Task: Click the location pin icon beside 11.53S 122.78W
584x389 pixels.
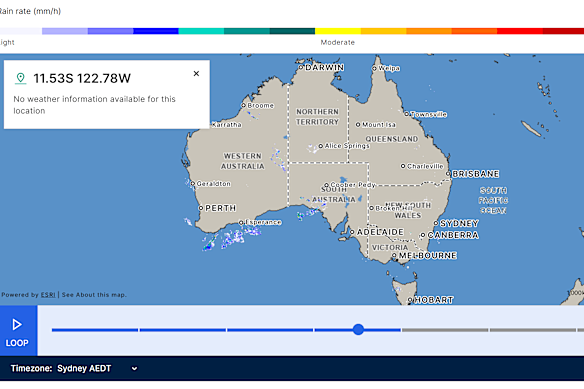Action: [x=20, y=78]
